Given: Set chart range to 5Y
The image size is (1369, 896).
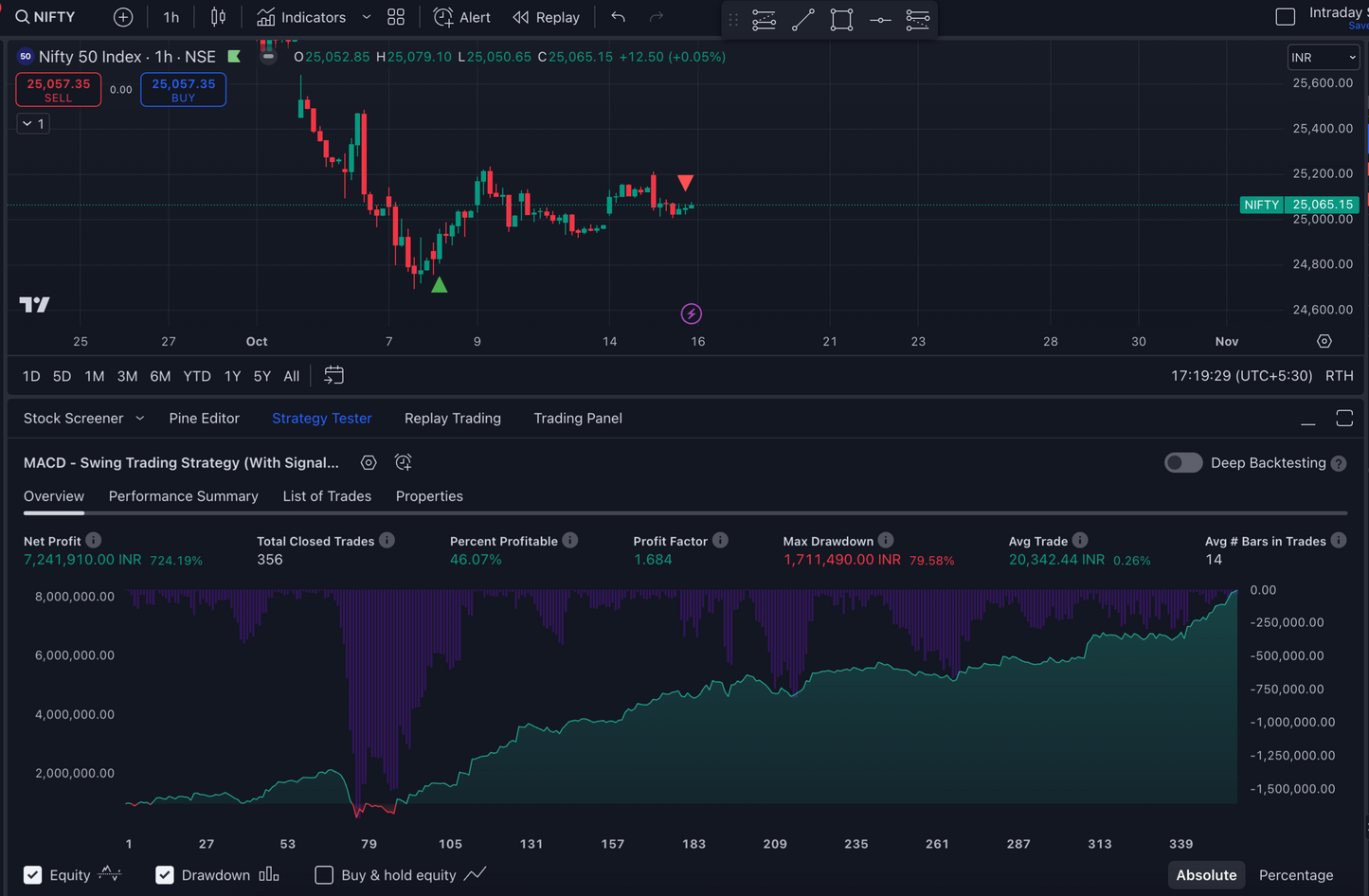Looking at the screenshot, I should coord(262,376).
